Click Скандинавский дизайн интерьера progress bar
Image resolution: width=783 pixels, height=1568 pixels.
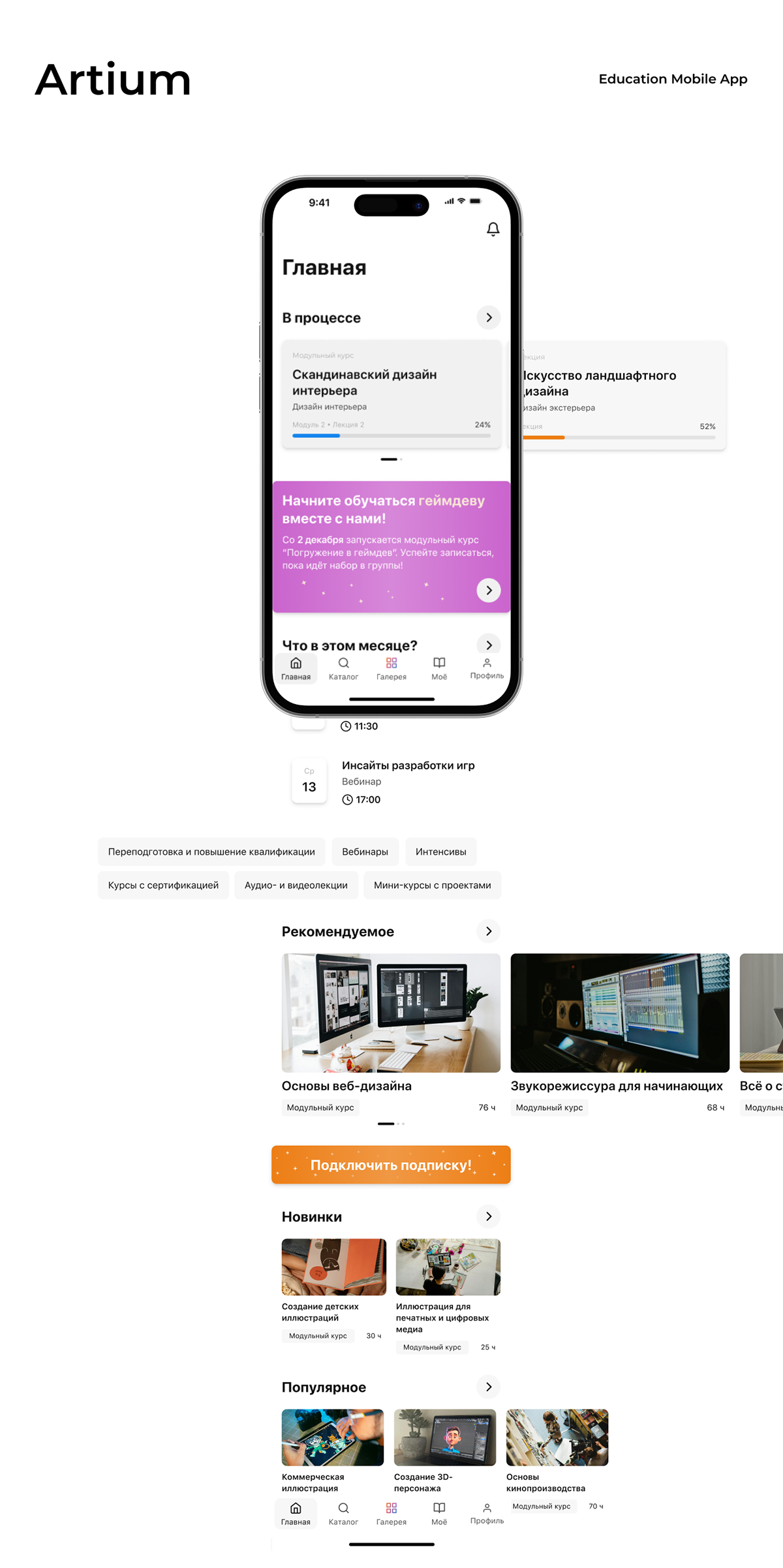391,435
